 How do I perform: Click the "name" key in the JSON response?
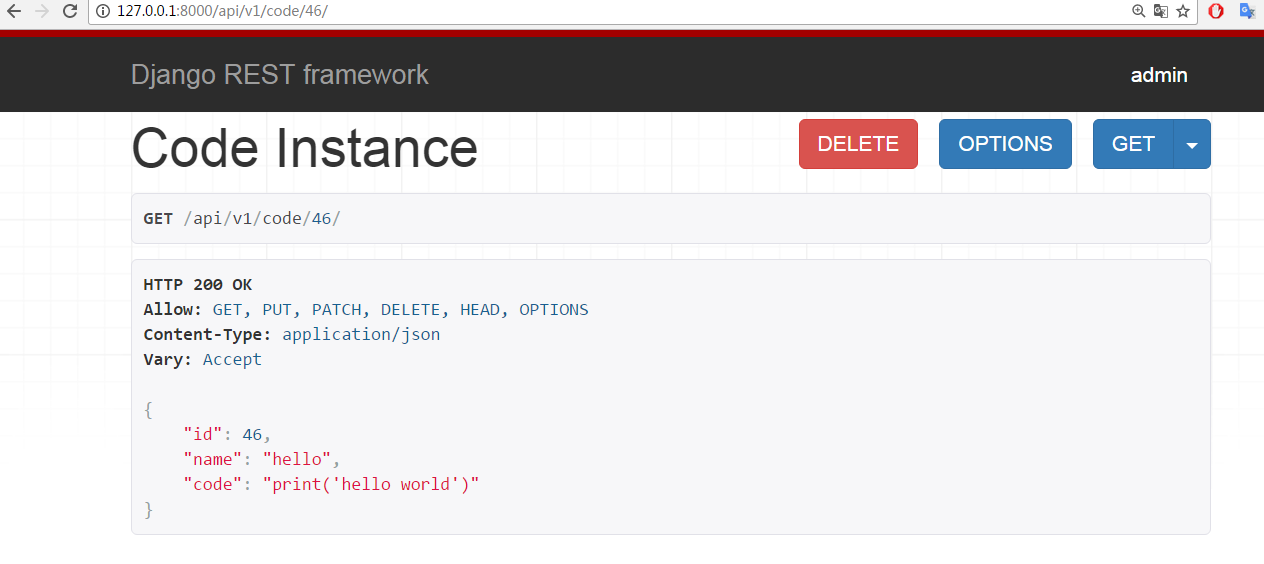click(x=213, y=460)
